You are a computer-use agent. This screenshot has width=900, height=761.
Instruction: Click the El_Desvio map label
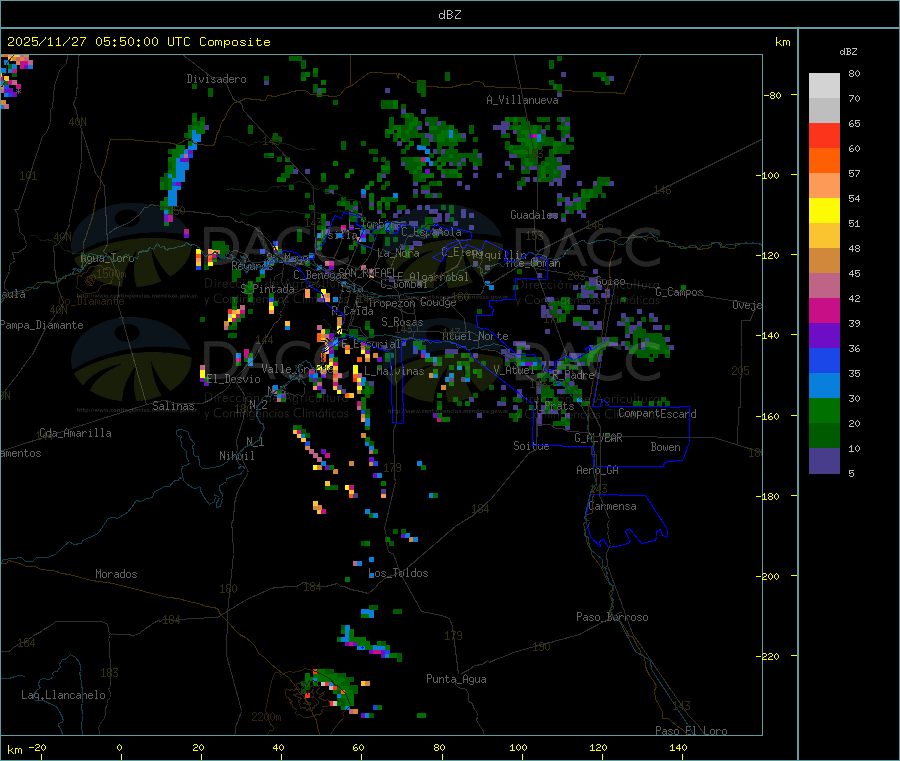click(234, 379)
